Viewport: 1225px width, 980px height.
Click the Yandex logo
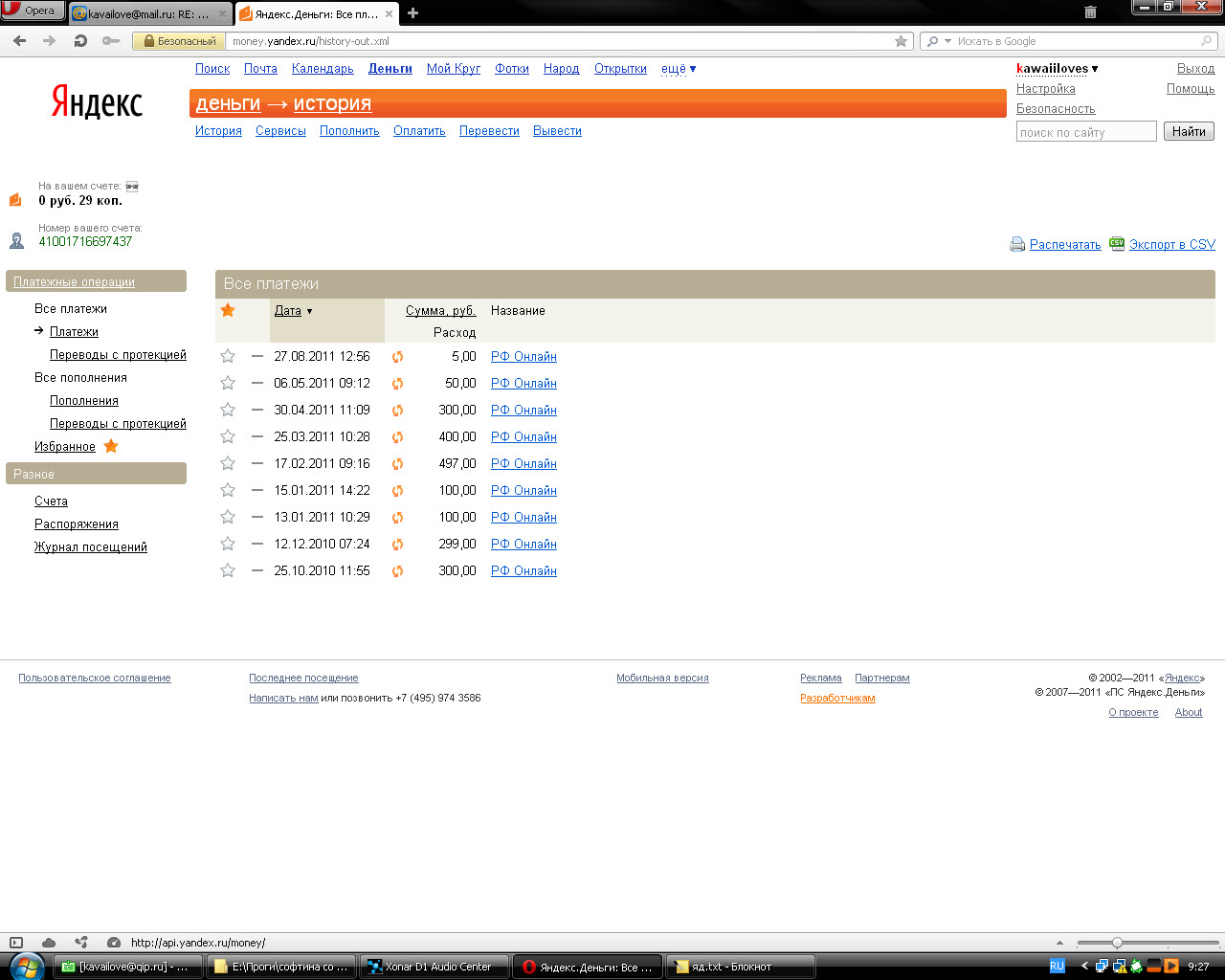[x=97, y=101]
